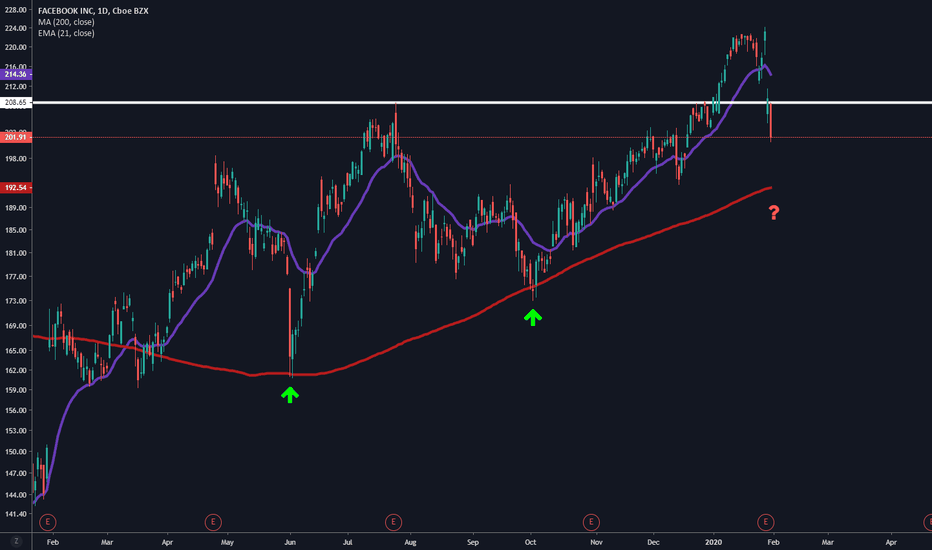The image size is (932, 550).
Task: Click the 162.00 price axis label
Action: coord(16,370)
